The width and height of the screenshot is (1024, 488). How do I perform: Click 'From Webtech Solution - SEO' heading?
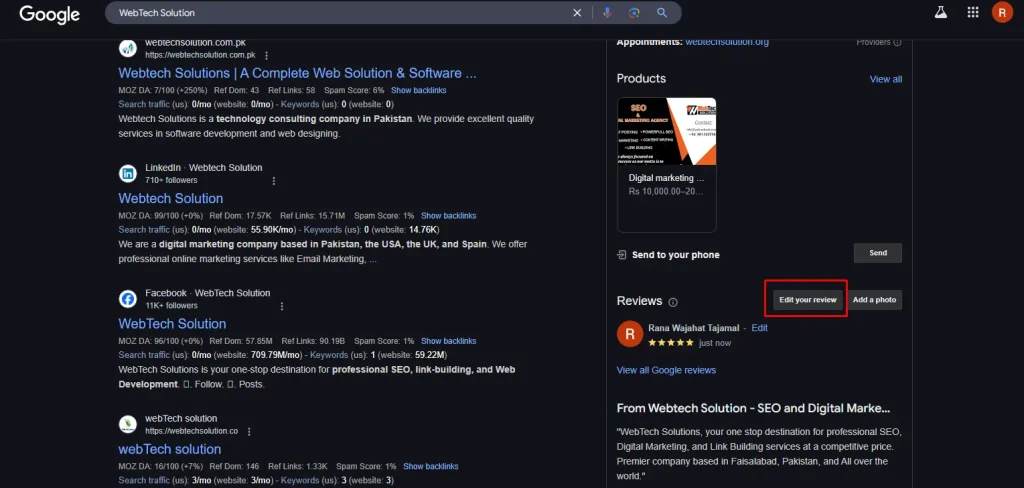(753, 408)
